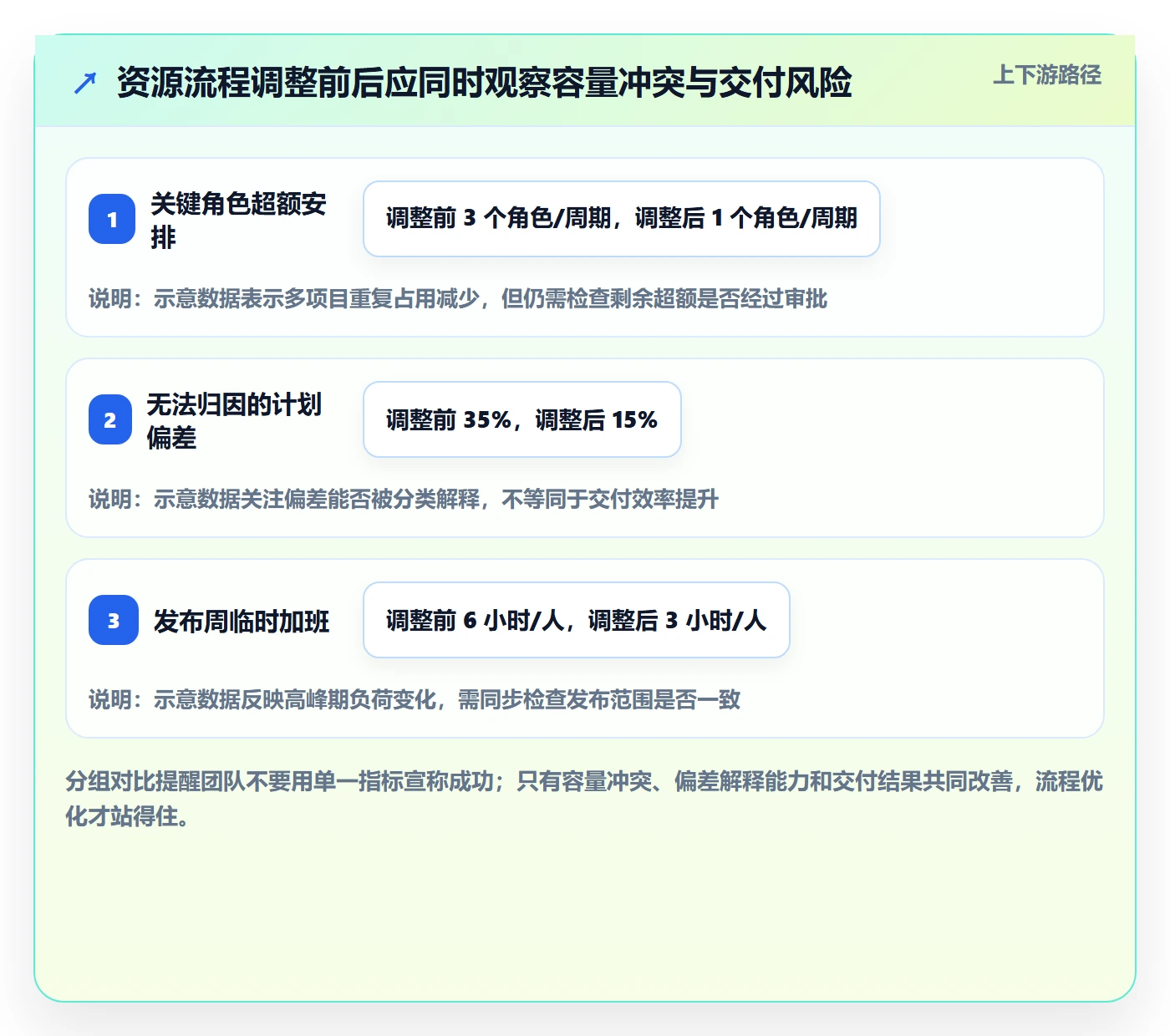Click note about 多项目重复占用减少

[x=458, y=298]
